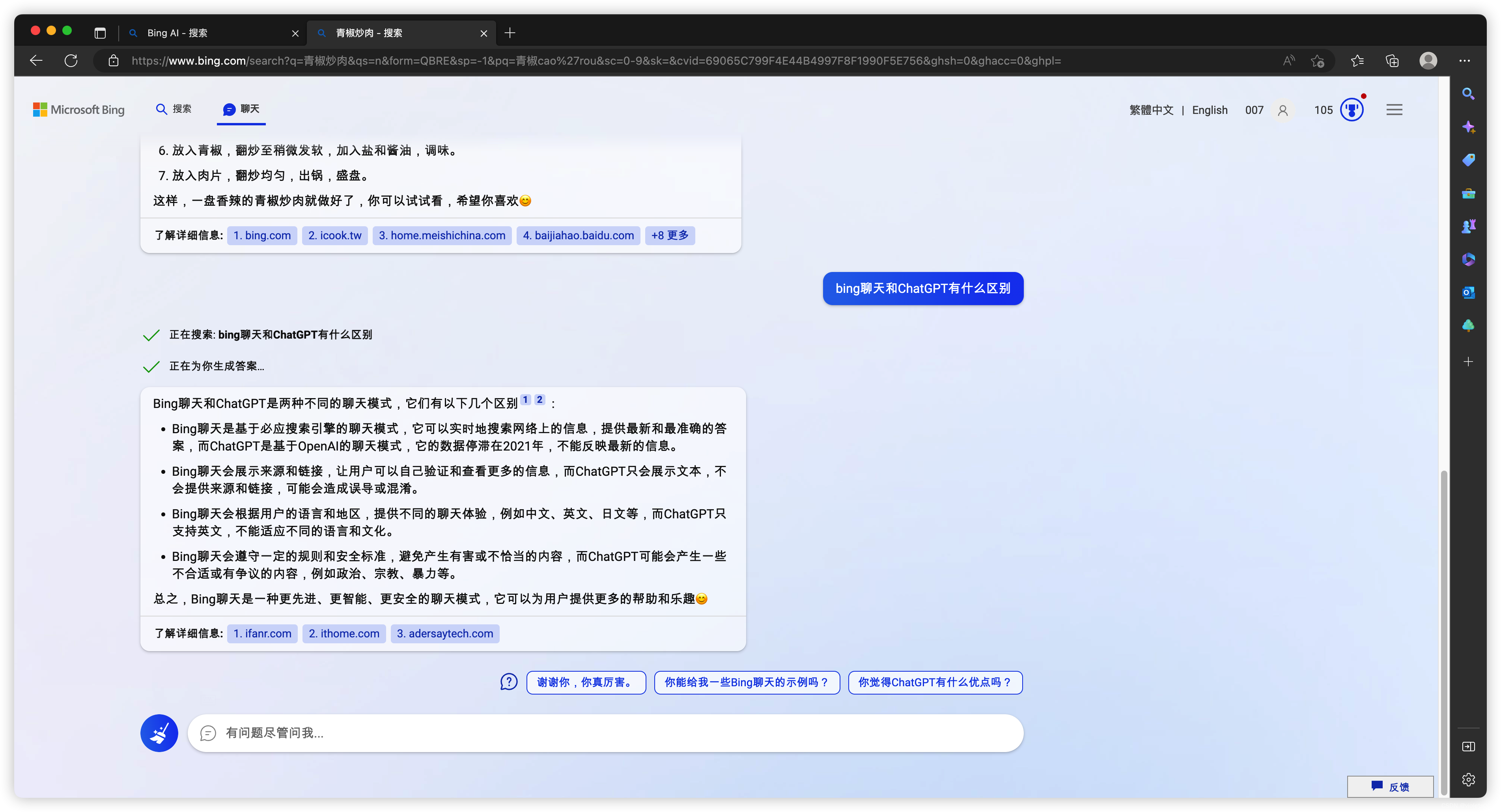Open Rewards trophy icon with 105 points
The height and width of the screenshot is (812, 1501).
coord(1352,110)
